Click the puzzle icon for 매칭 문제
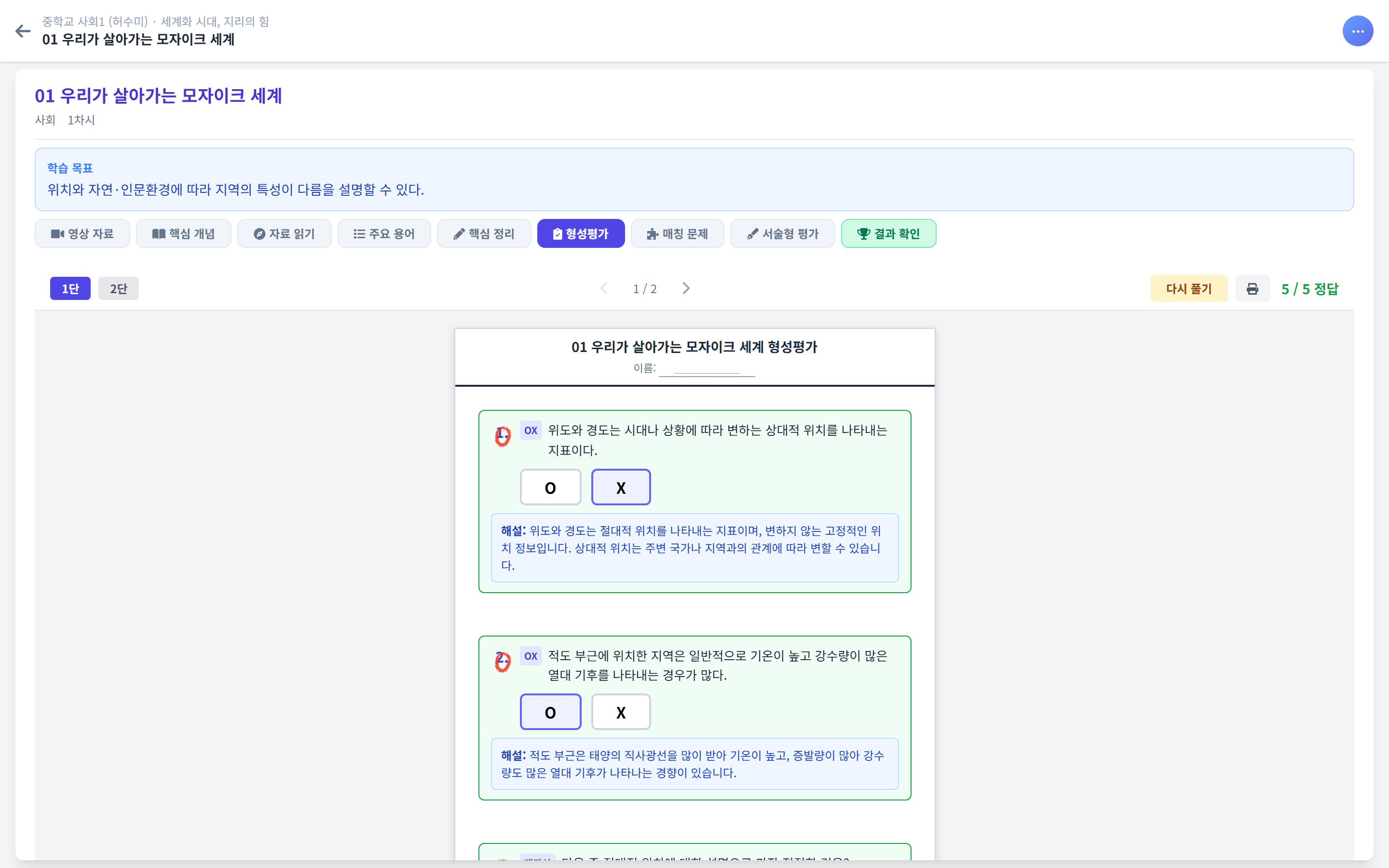Screen dimensions: 1389x868 [651, 233]
